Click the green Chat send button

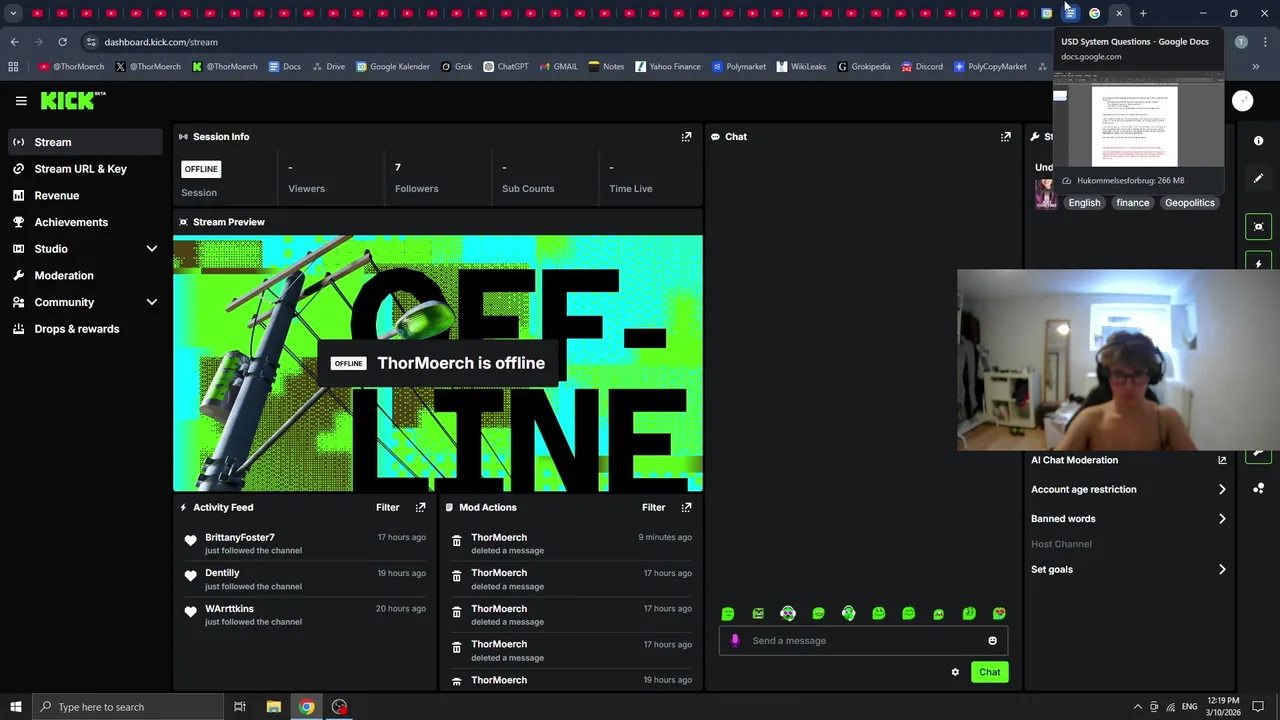(x=989, y=672)
